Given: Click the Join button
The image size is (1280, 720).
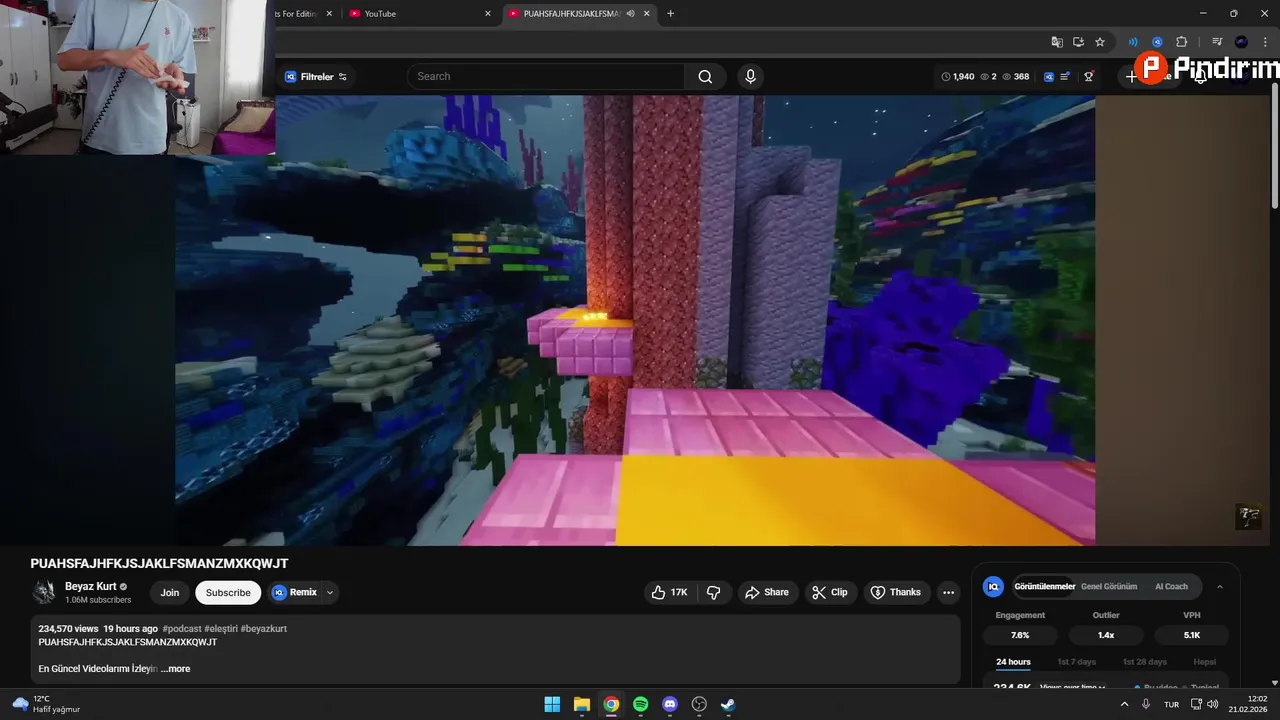Looking at the screenshot, I should [x=170, y=592].
